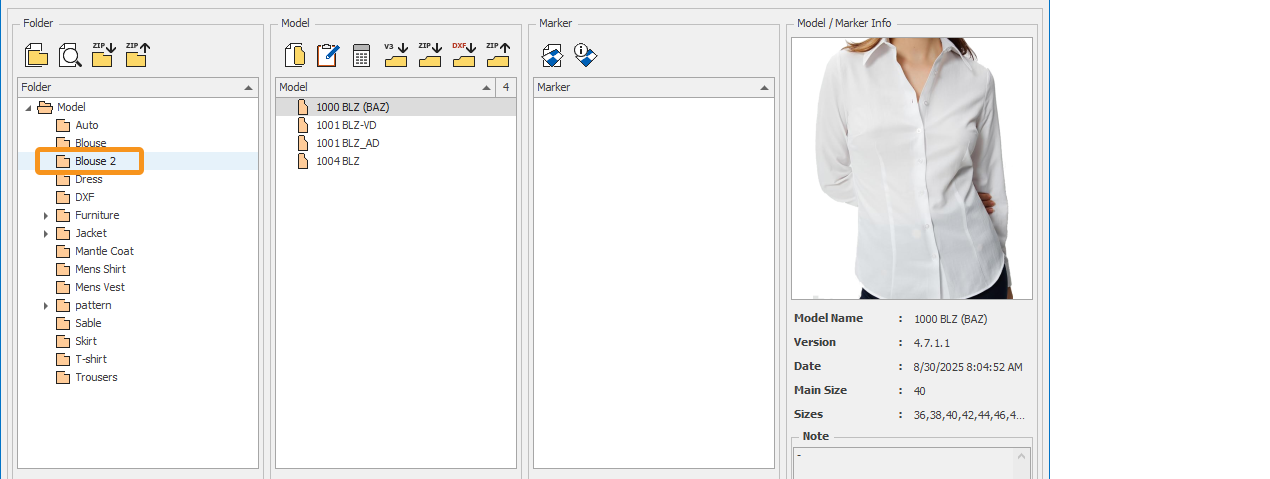Click the new folder icon in Folder panel
Screen dimensions: 1270x479
click(x=36, y=55)
